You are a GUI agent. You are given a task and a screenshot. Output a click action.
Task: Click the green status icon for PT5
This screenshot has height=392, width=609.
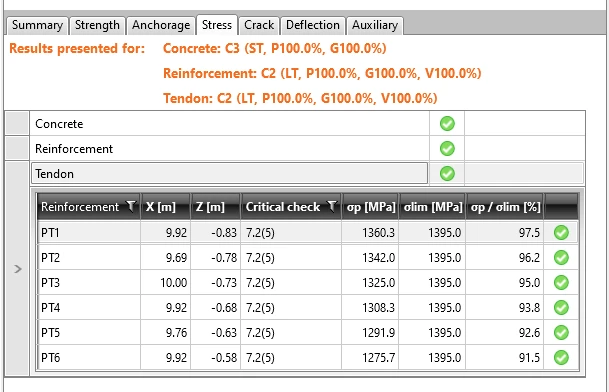561,333
